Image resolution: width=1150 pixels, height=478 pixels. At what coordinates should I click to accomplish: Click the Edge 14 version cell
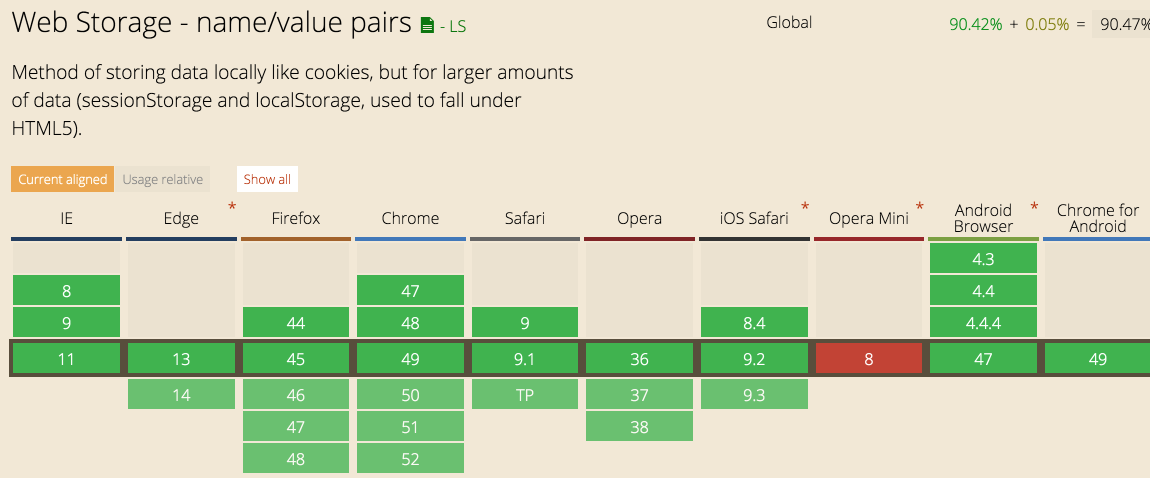click(181, 394)
